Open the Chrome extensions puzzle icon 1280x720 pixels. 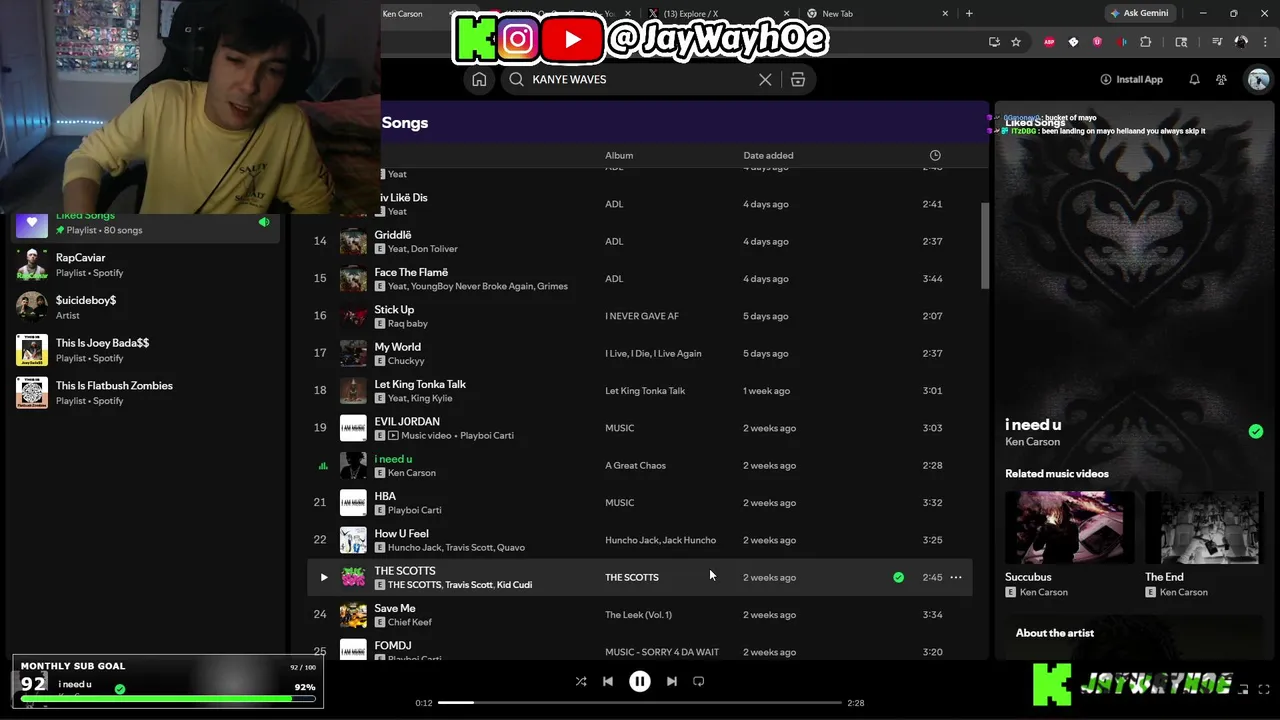tap(1146, 42)
